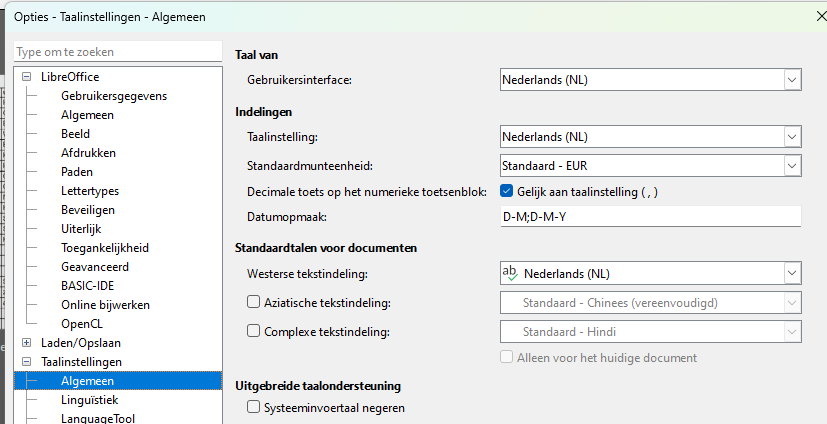Enable Complexe tekstindeling checkbox
Image resolution: width=827 pixels, height=424 pixels.
253,332
